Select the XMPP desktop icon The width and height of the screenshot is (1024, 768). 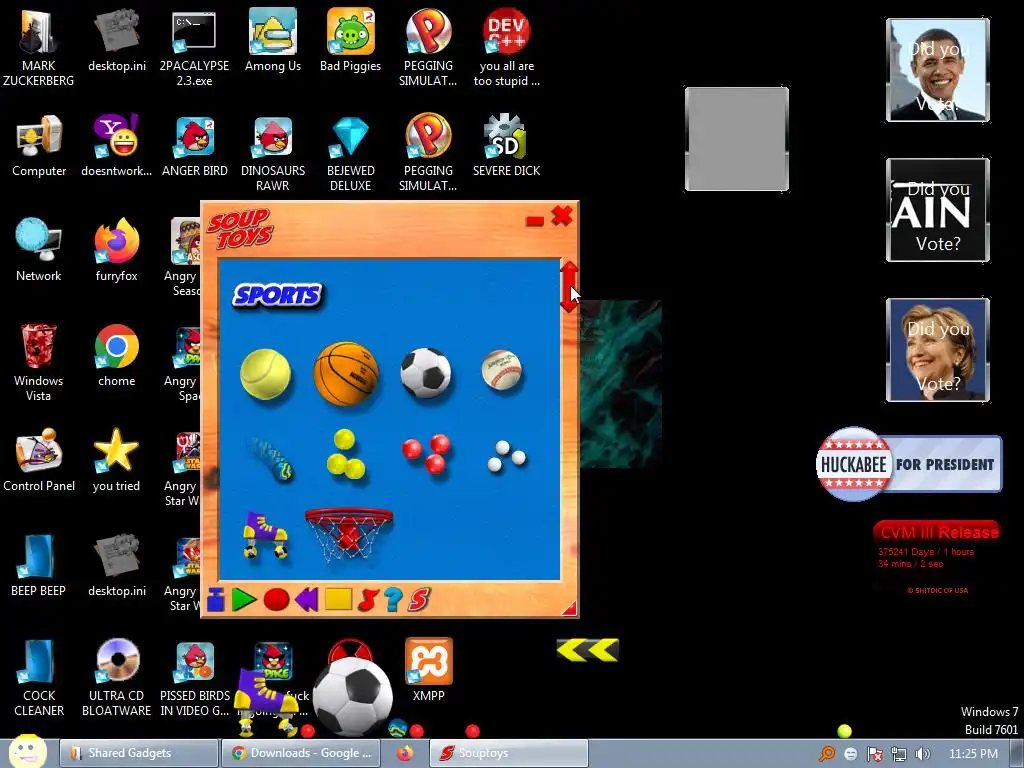click(428, 670)
